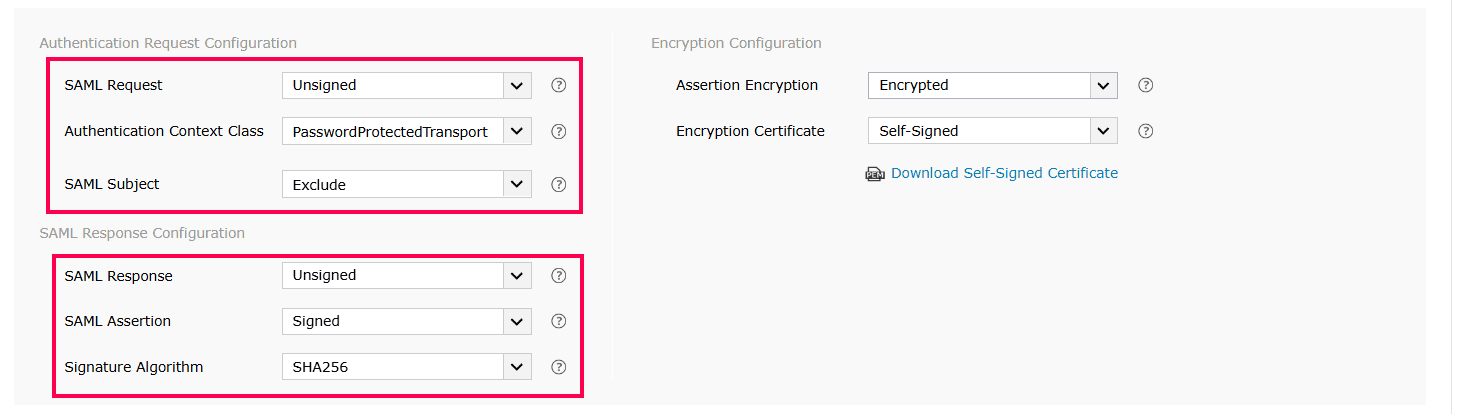Click the SAML Assertion field label
Viewport: 1459px width, 414px height.
[117, 321]
